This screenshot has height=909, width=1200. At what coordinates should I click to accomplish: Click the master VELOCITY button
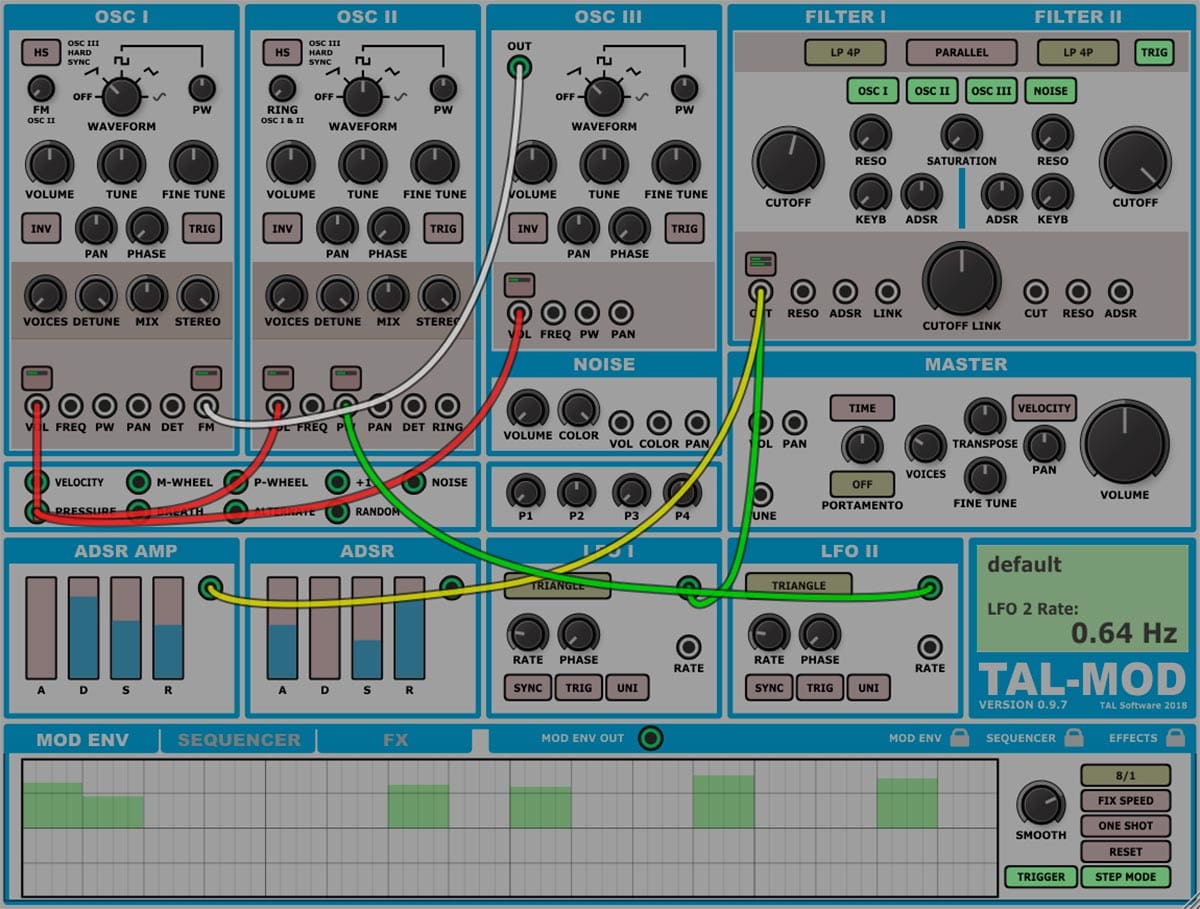point(1045,408)
